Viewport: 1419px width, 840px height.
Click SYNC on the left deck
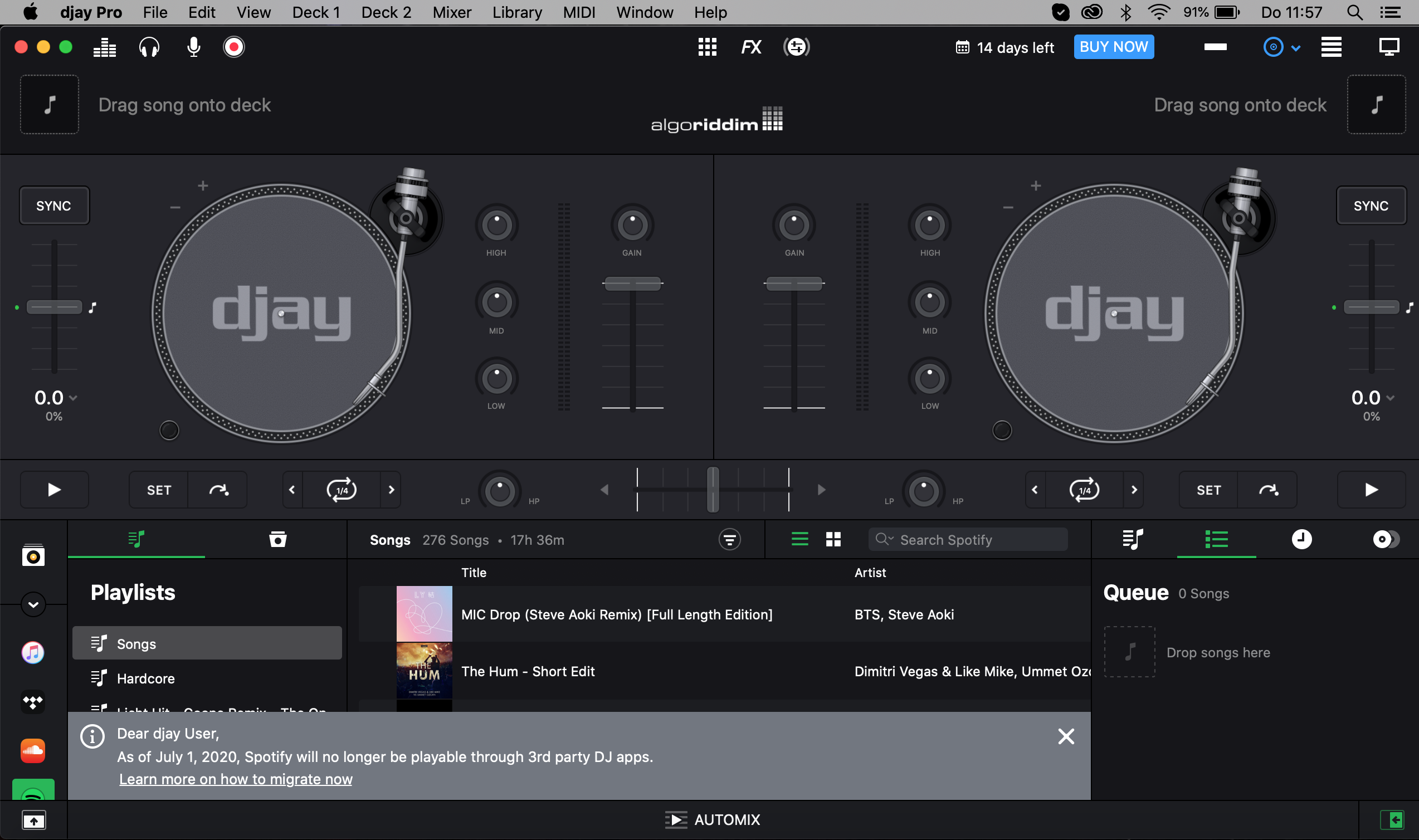pyautogui.click(x=55, y=206)
